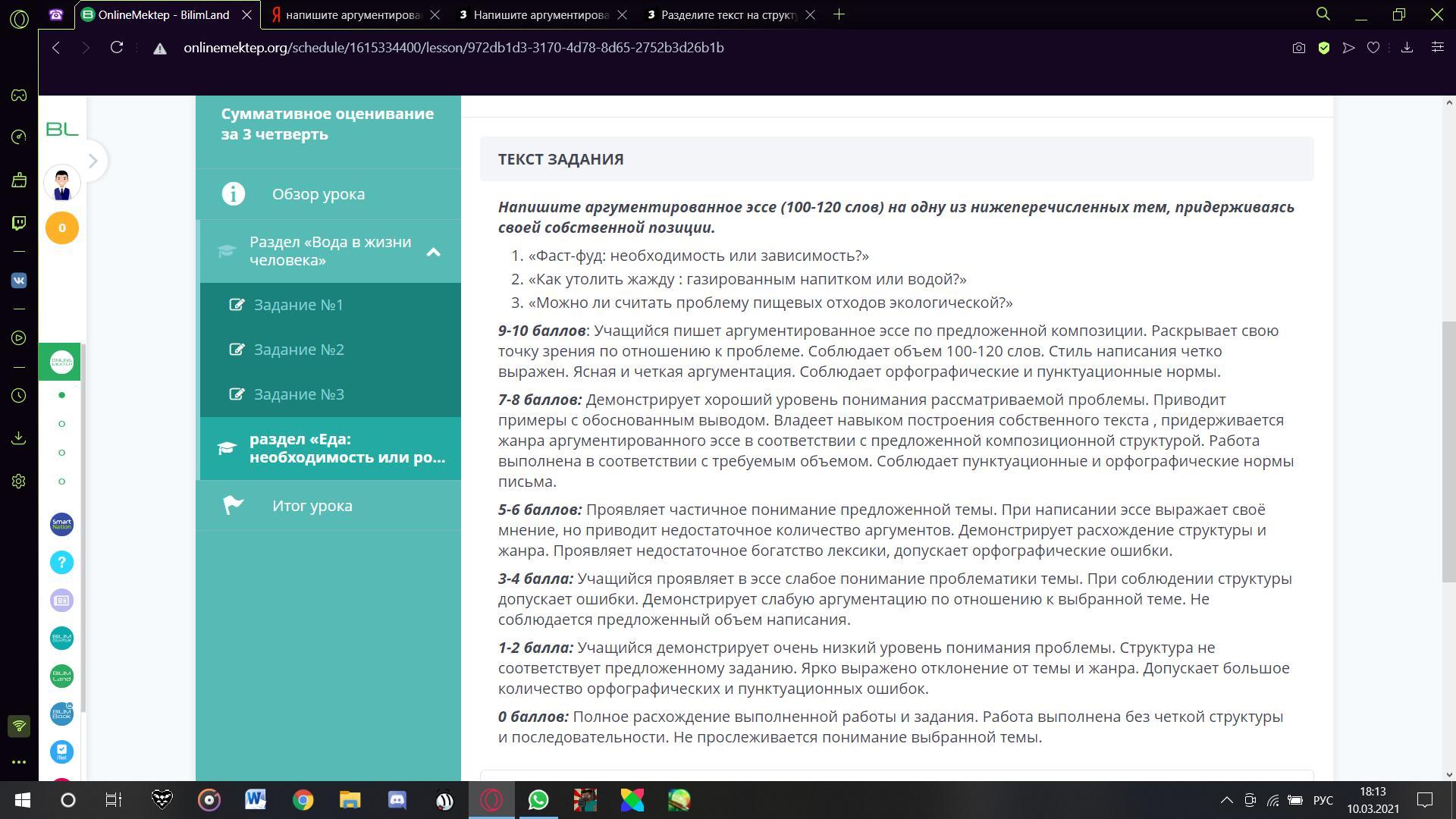The height and width of the screenshot is (819, 1456).
Task: Open browser downloads arrow icon
Action: coord(1407,48)
